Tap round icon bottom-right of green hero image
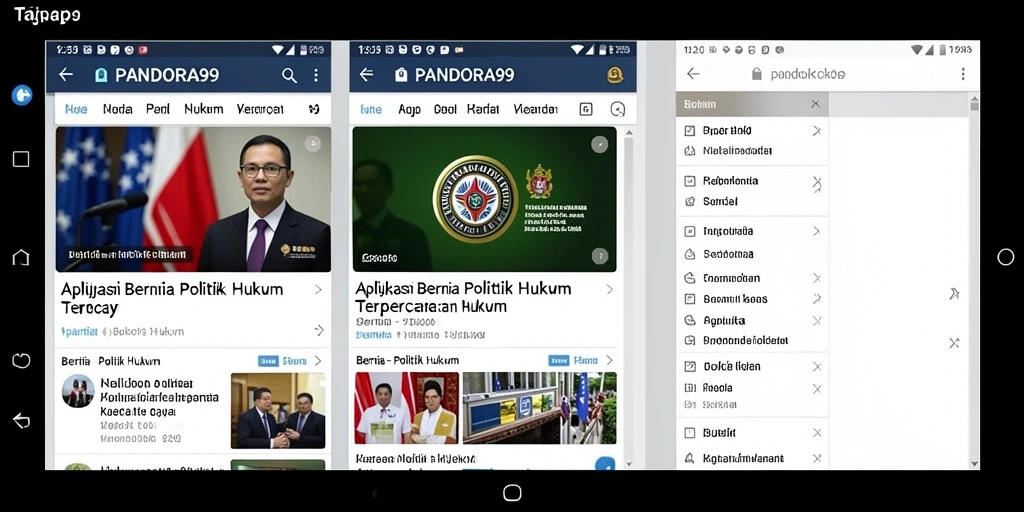Screen dimensions: 1024x512 600,256
